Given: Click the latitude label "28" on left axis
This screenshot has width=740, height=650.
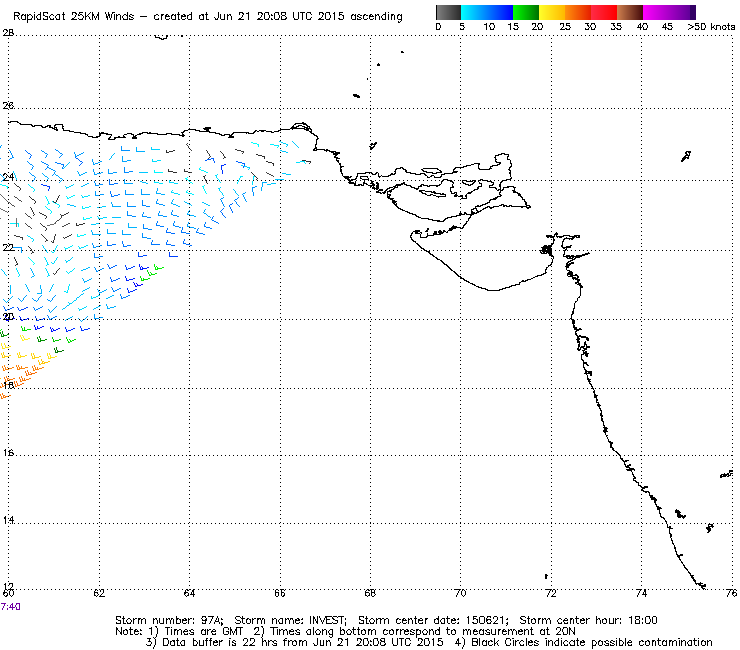Looking at the screenshot, I should (8, 33).
